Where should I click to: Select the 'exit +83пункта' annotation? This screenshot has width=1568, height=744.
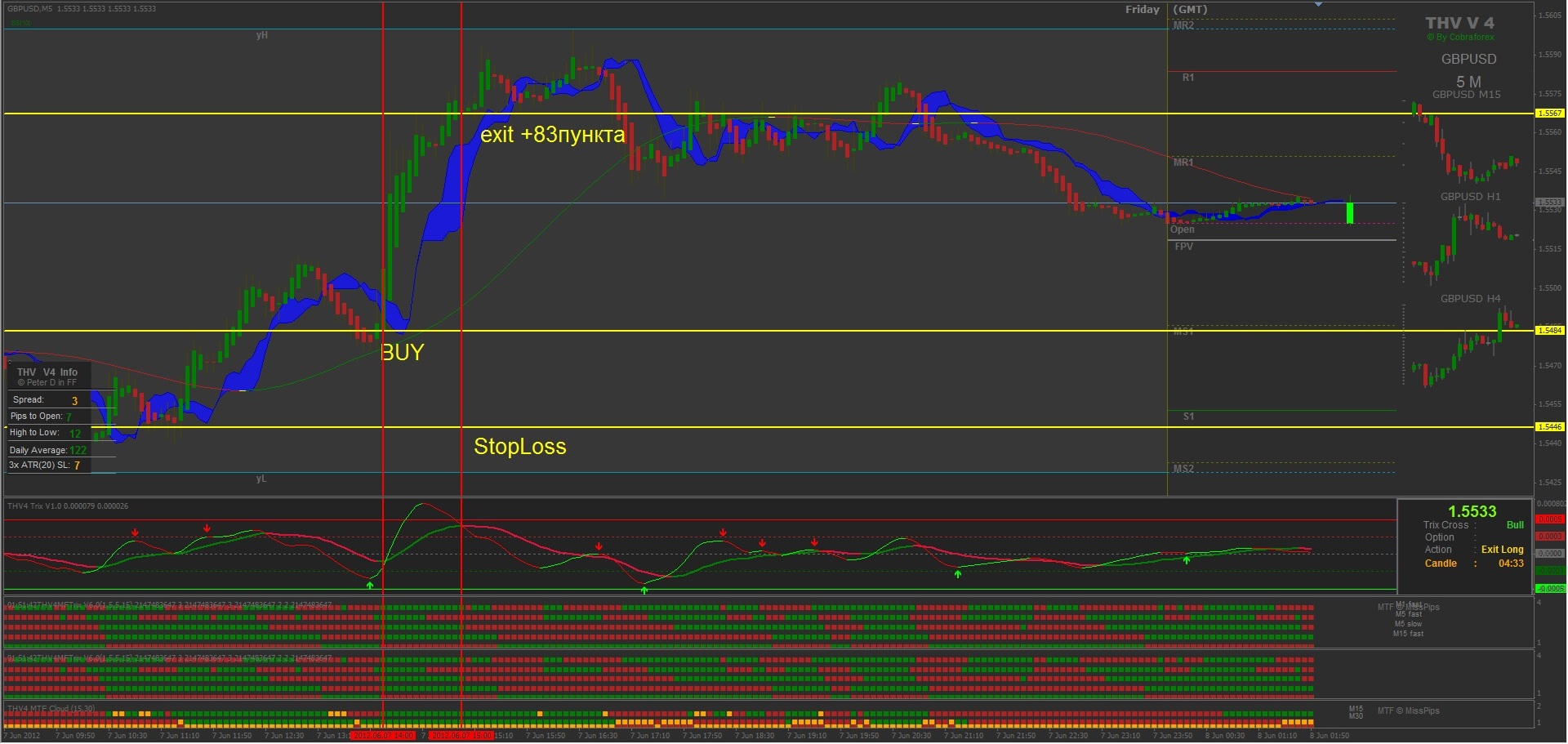click(x=553, y=134)
